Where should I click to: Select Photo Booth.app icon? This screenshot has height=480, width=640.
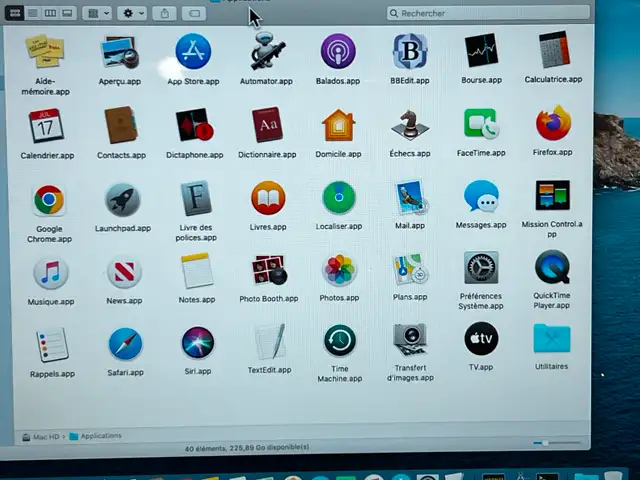click(269, 270)
